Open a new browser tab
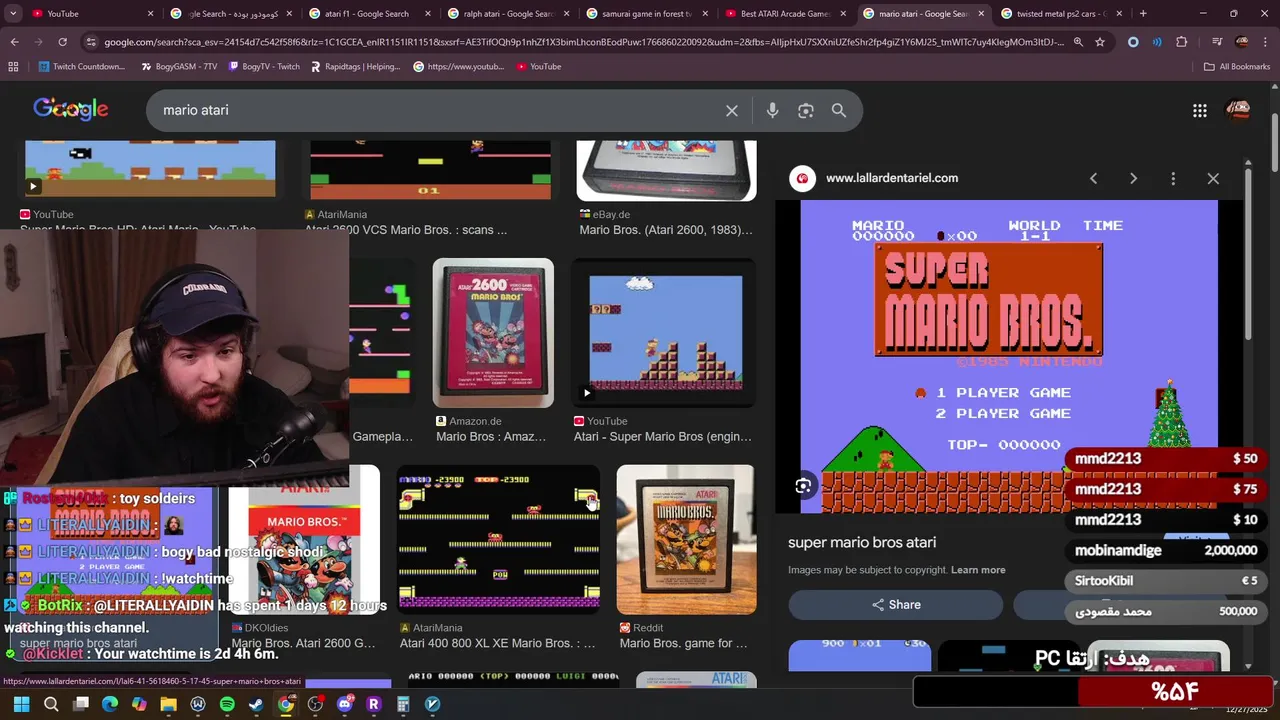The image size is (1280, 720). [1143, 14]
